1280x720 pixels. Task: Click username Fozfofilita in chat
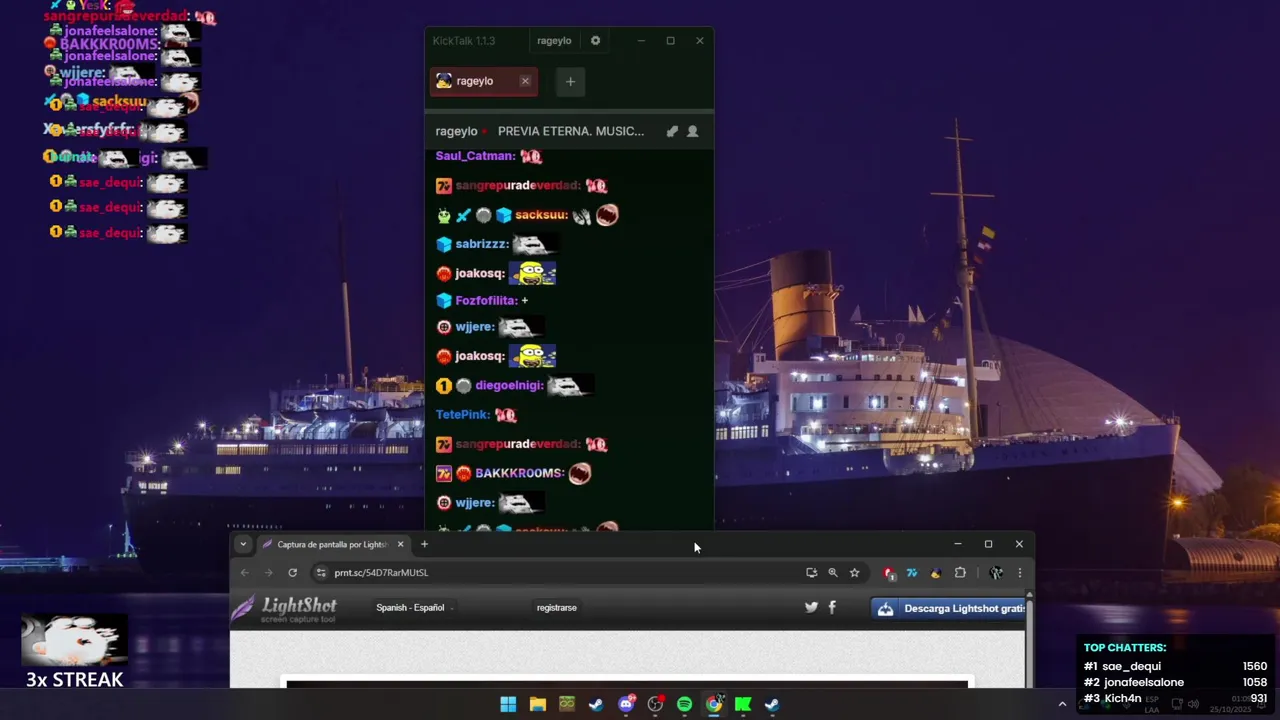click(485, 300)
